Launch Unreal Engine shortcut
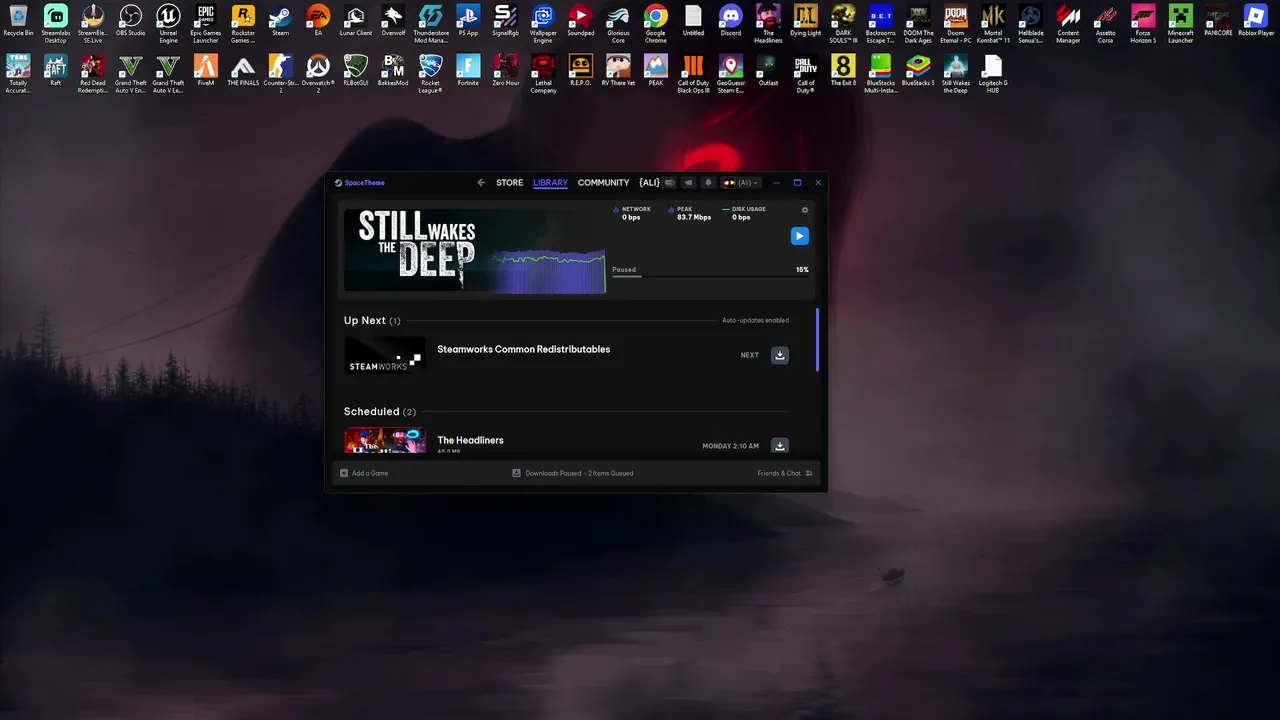 pos(168,22)
